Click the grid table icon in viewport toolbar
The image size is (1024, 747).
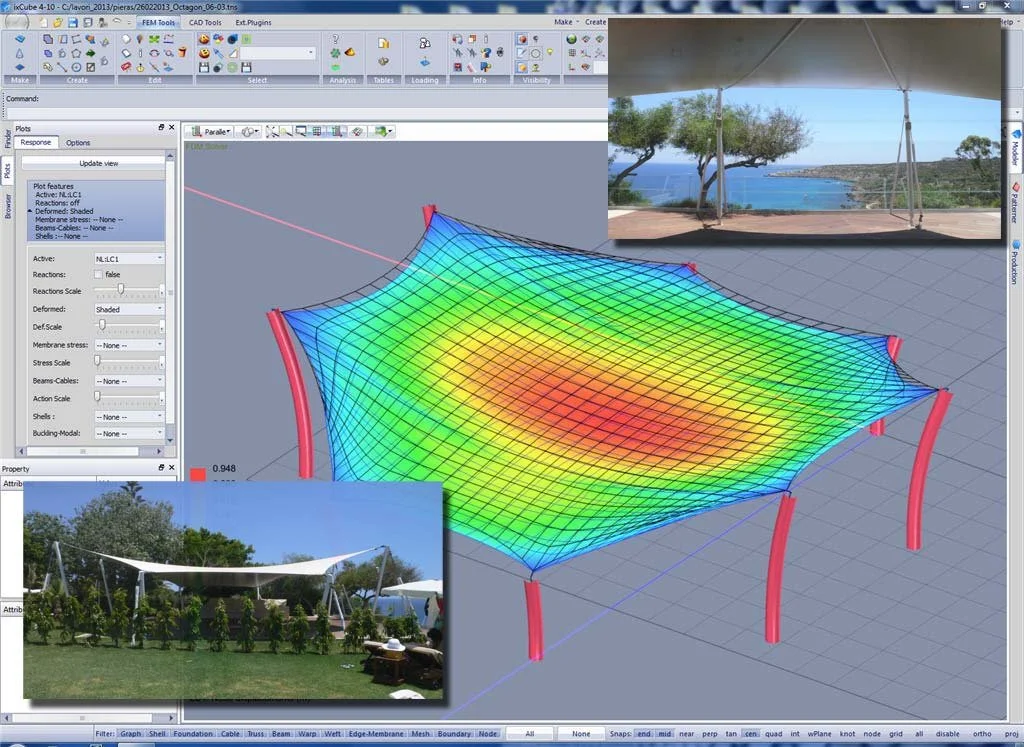tap(317, 131)
